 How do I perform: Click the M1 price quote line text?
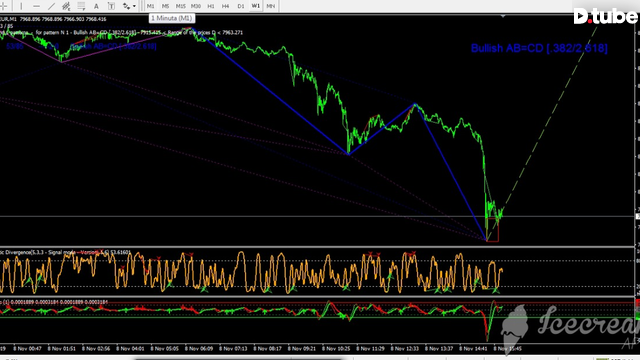(53, 19)
